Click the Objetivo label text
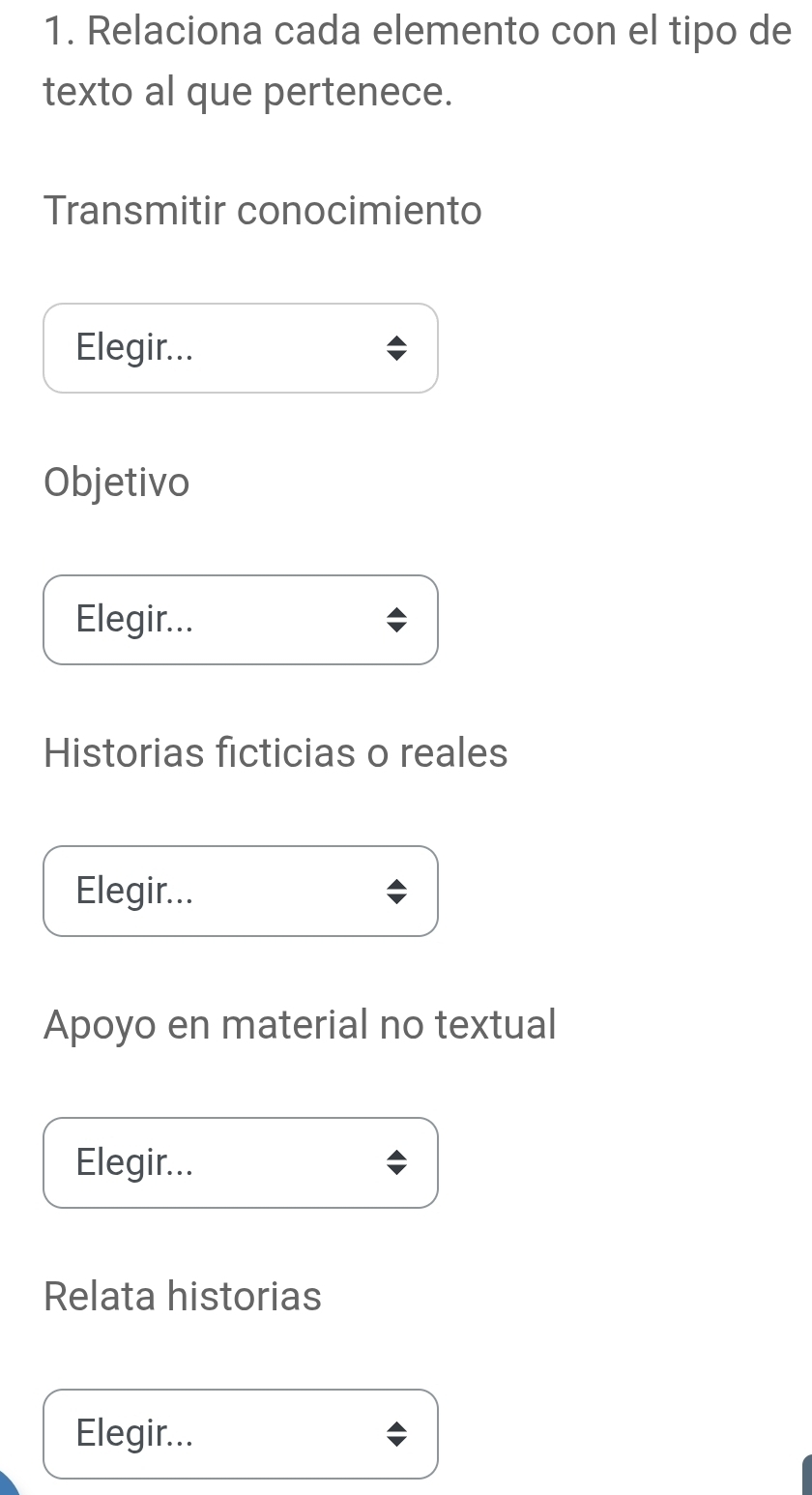The height and width of the screenshot is (1495, 812). (x=117, y=482)
